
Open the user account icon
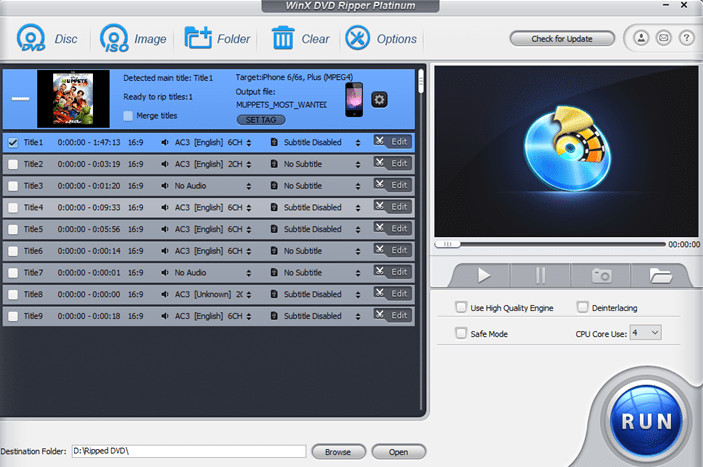(641, 38)
